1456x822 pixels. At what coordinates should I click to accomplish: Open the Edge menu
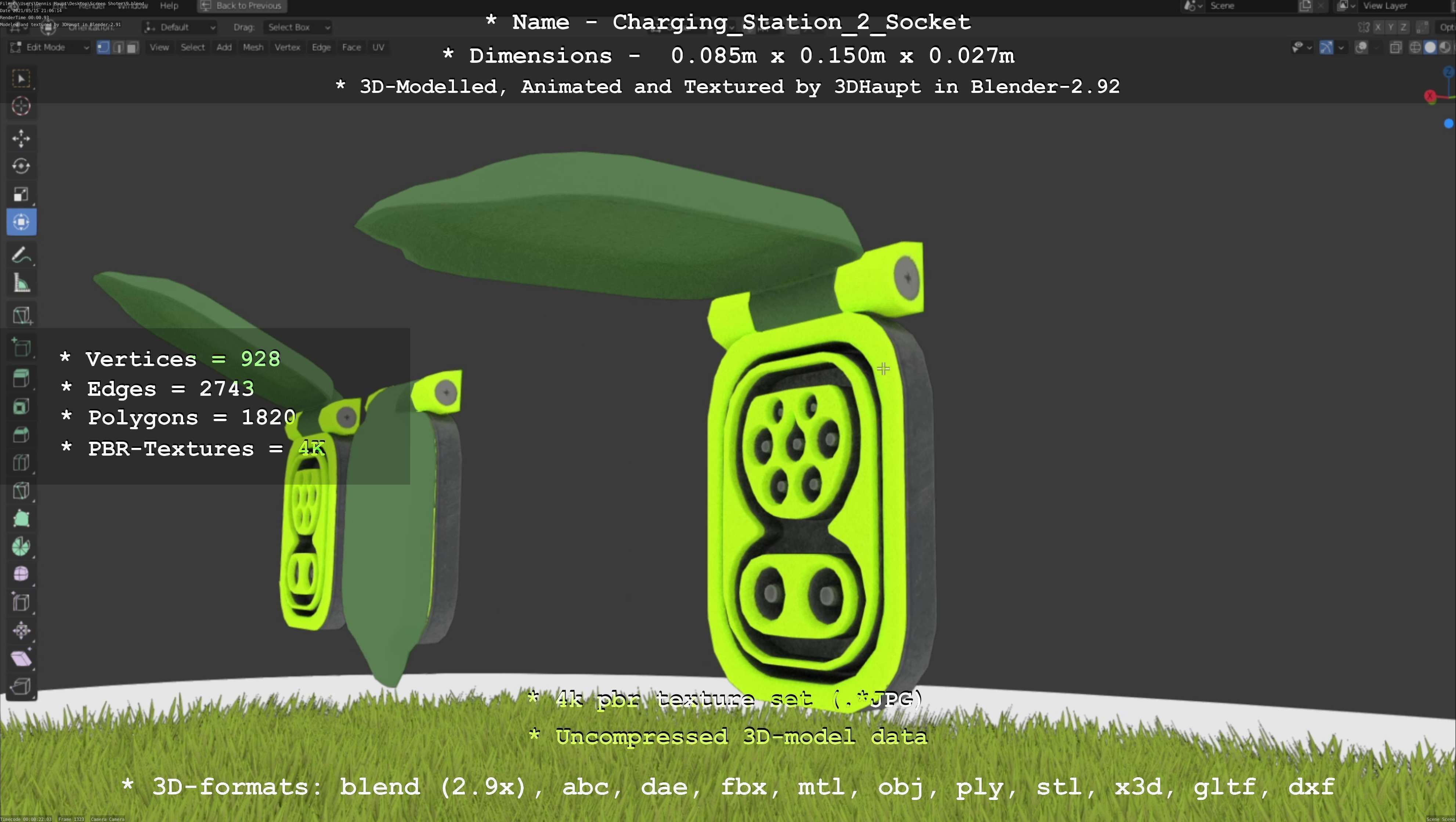tap(321, 47)
